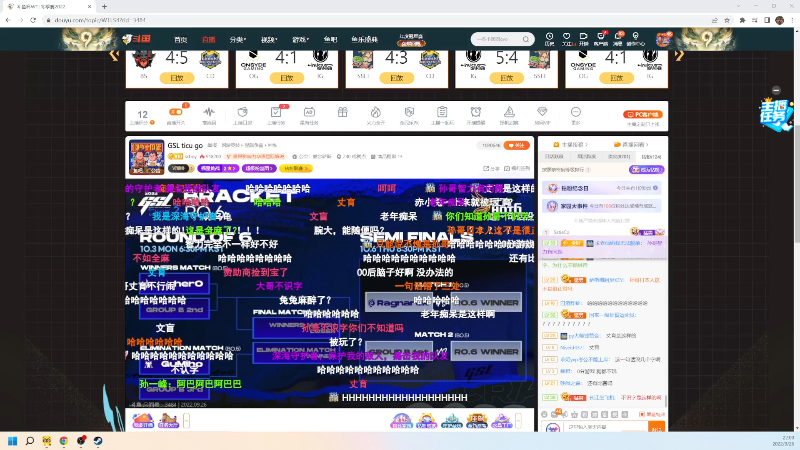Expand the gift bar right-side arrow
The width and height of the screenshot is (800, 450).
(518, 421)
